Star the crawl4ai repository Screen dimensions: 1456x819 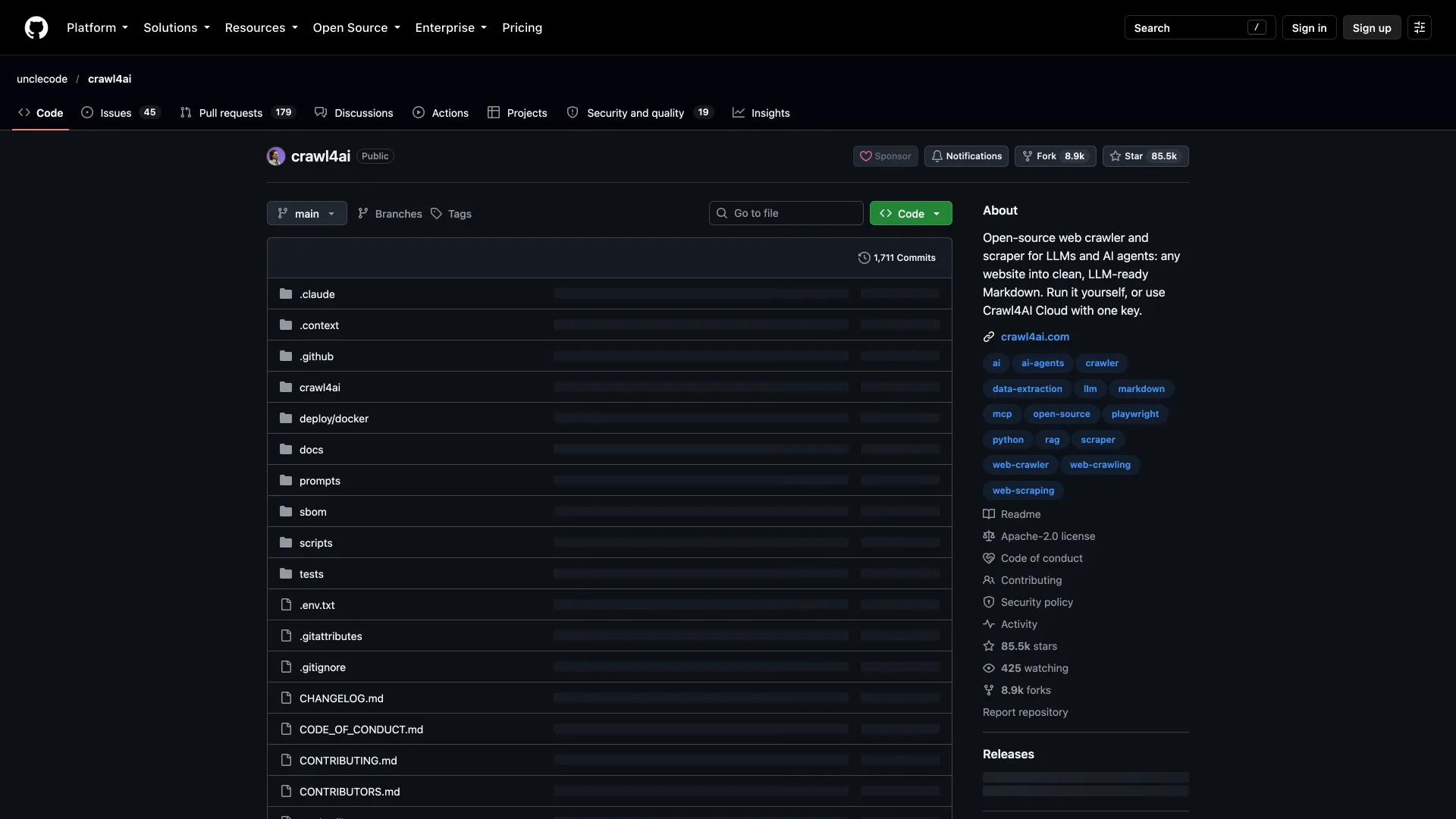point(1145,156)
